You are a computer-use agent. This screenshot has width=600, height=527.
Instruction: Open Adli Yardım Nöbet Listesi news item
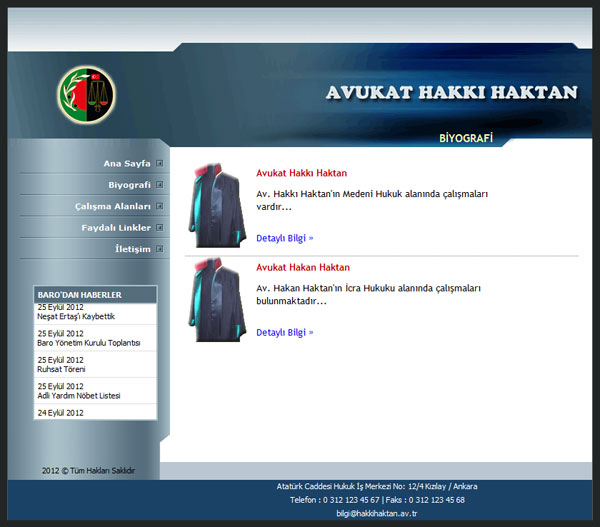tap(79, 396)
